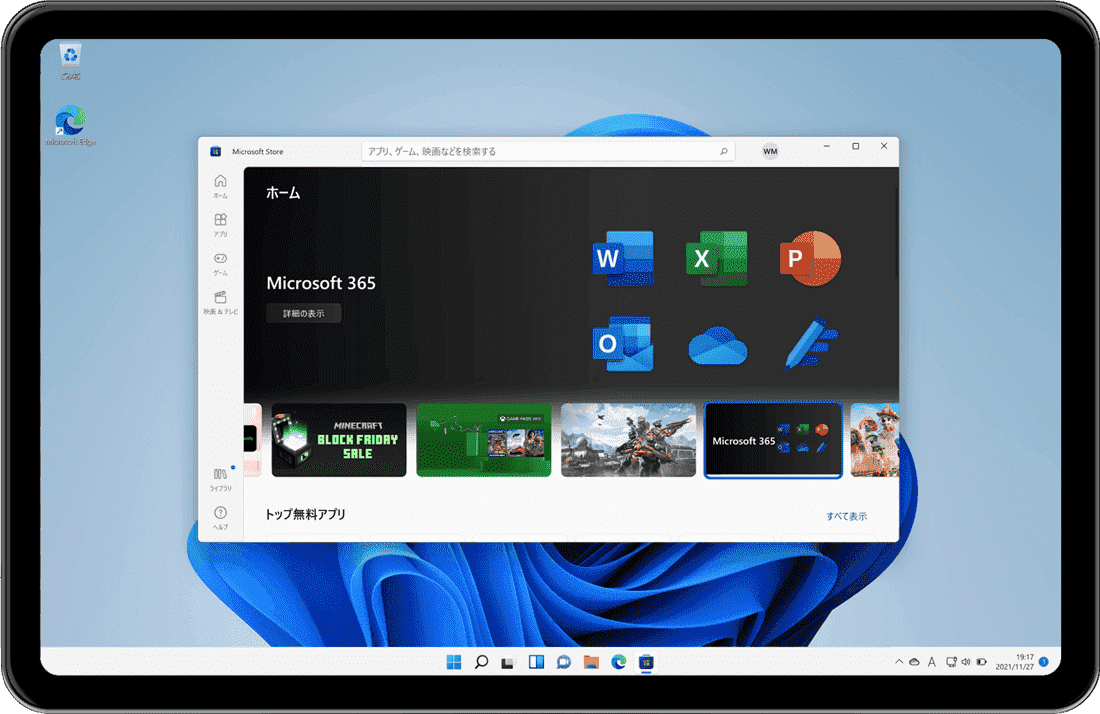1100x714 pixels.
Task: Click the Microsoft 365 banner title
Action: pos(321,283)
